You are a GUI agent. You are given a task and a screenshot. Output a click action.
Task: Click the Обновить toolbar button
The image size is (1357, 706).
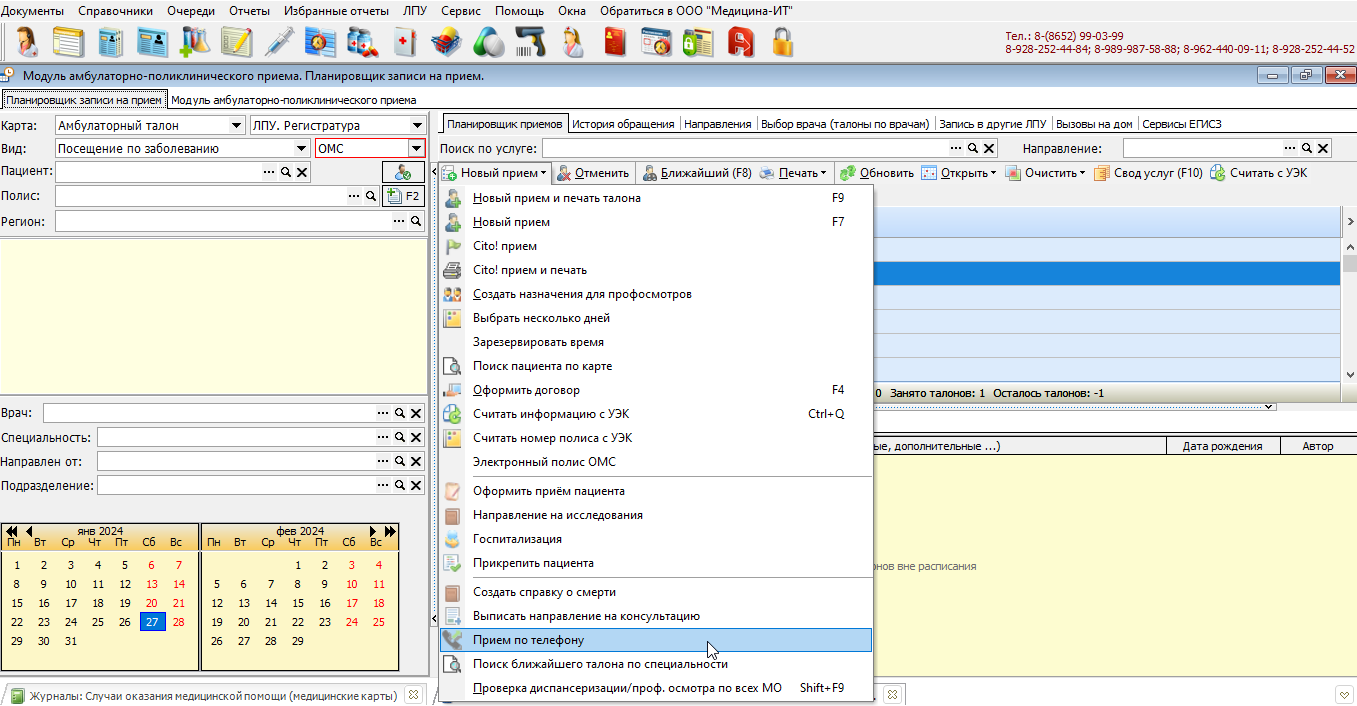click(x=876, y=173)
